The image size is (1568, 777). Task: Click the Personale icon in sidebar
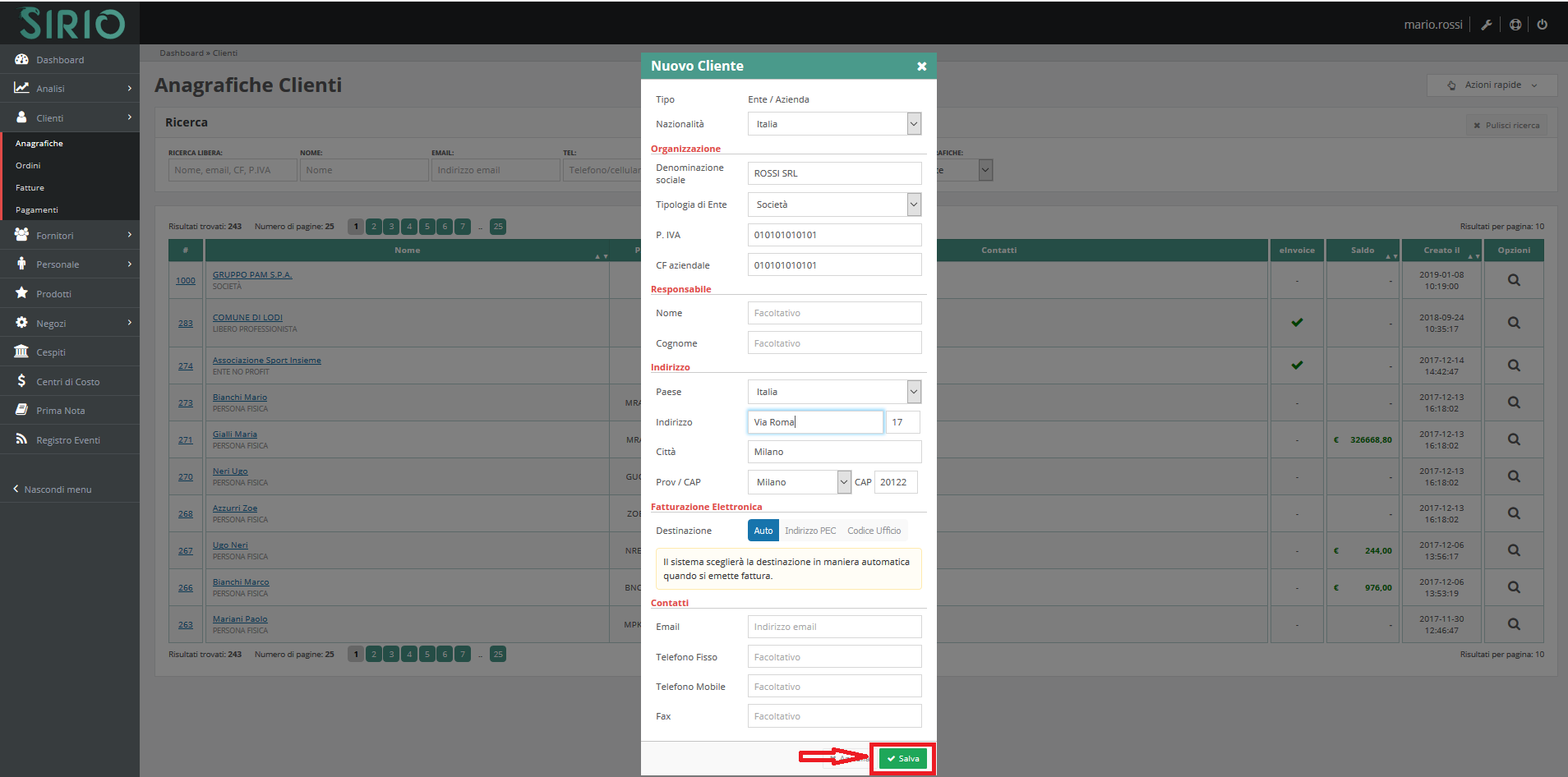(x=21, y=263)
